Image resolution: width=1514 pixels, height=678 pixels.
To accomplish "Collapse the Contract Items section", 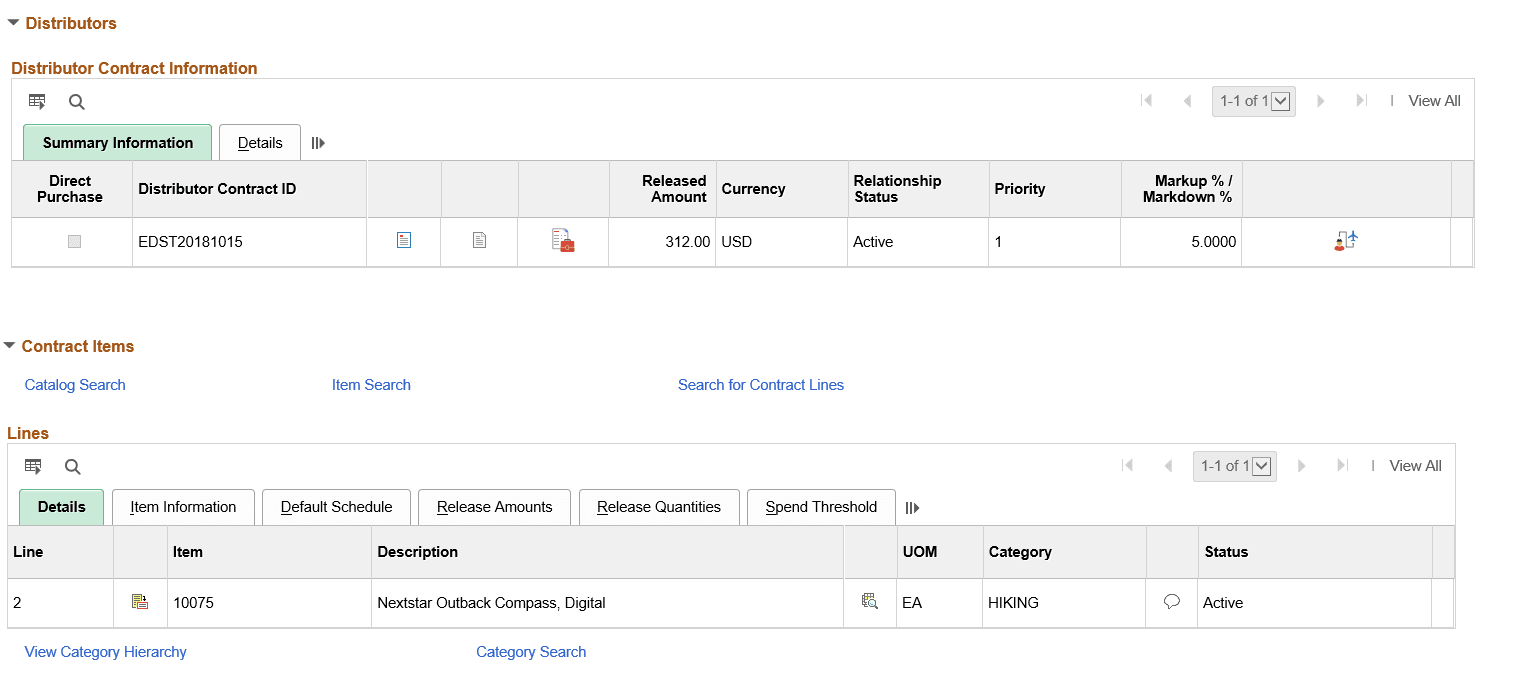I will [x=11, y=345].
